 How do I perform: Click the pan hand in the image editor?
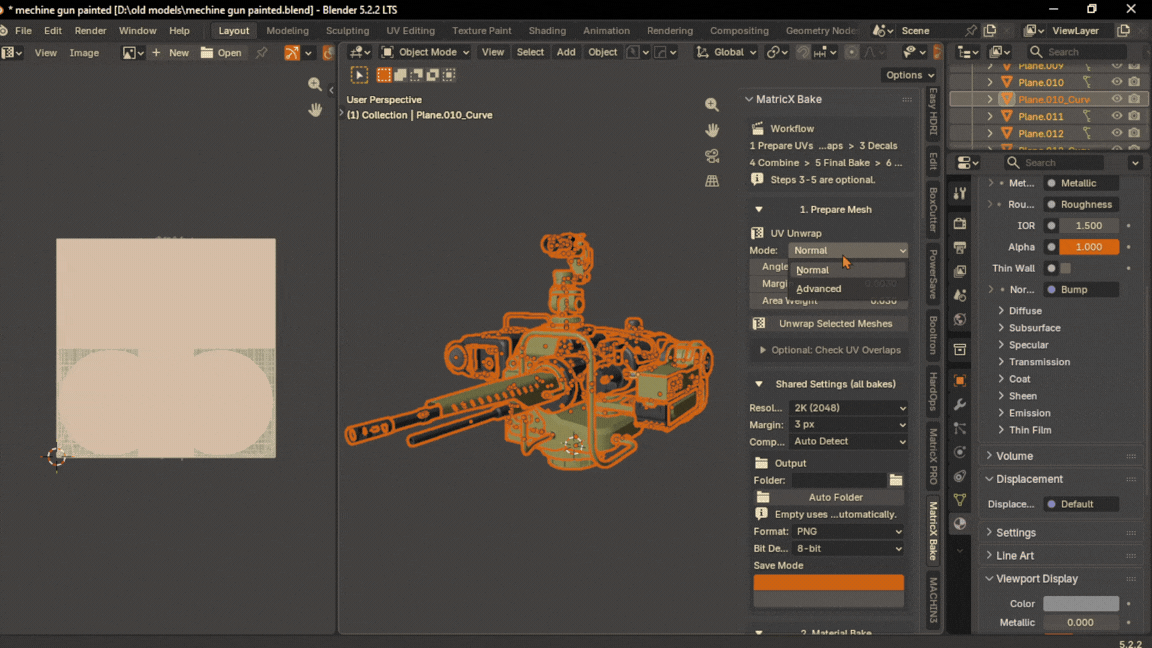click(315, 109)
